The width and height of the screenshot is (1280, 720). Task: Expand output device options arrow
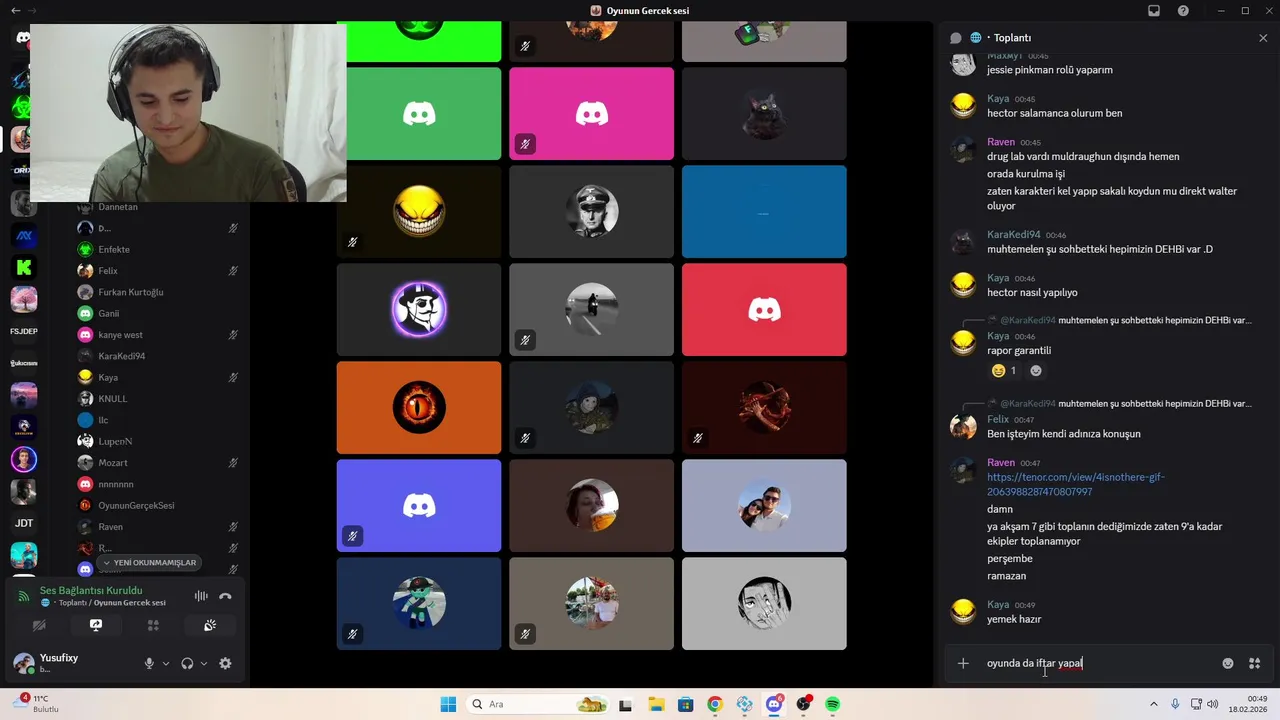pos(204,663)
